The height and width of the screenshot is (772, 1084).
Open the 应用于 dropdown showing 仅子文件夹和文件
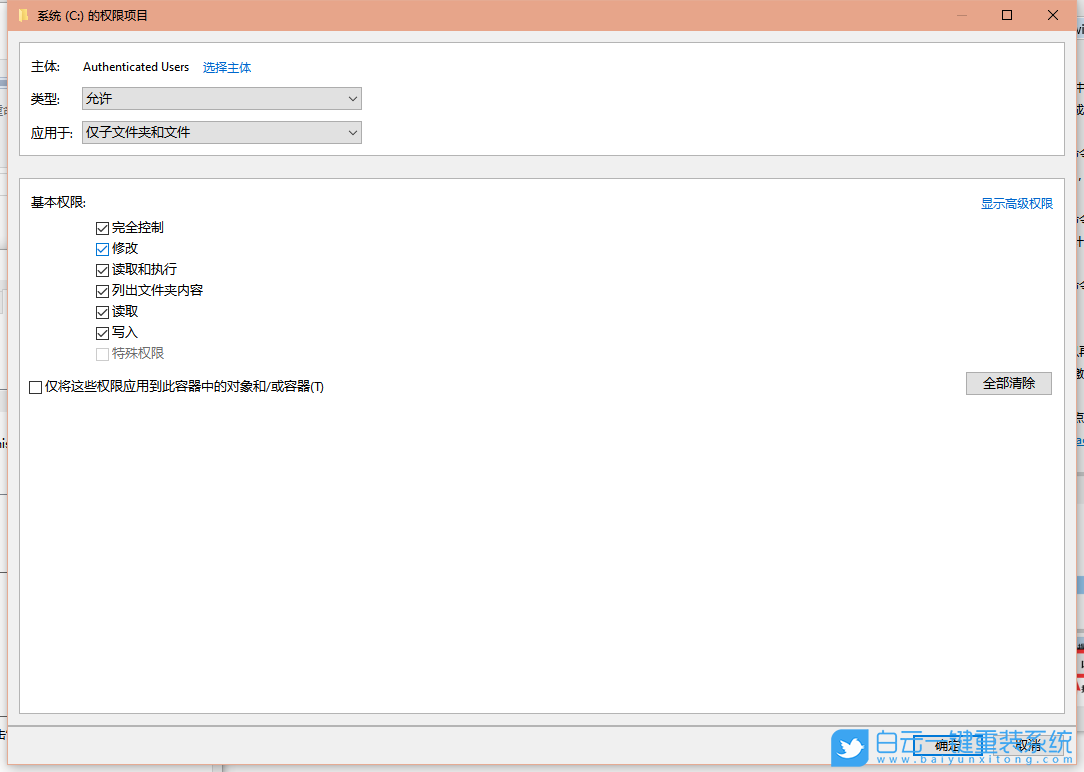coord(221,131)
